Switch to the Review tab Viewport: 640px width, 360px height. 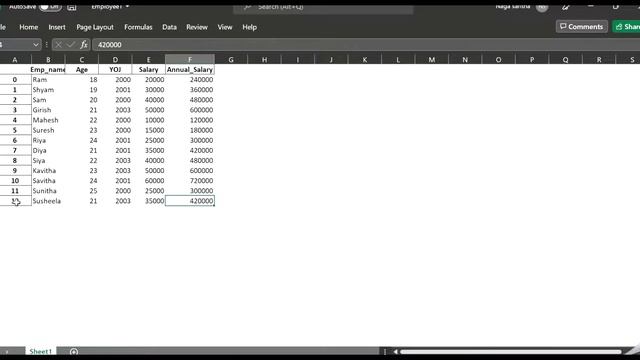coord(197,27)
